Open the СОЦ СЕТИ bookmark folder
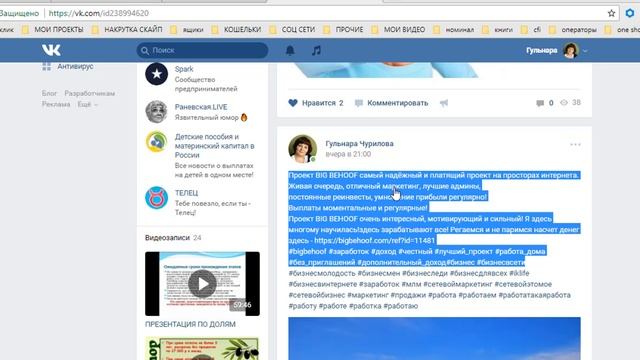This screenshot has width=640, height=360. coord(293,29)
